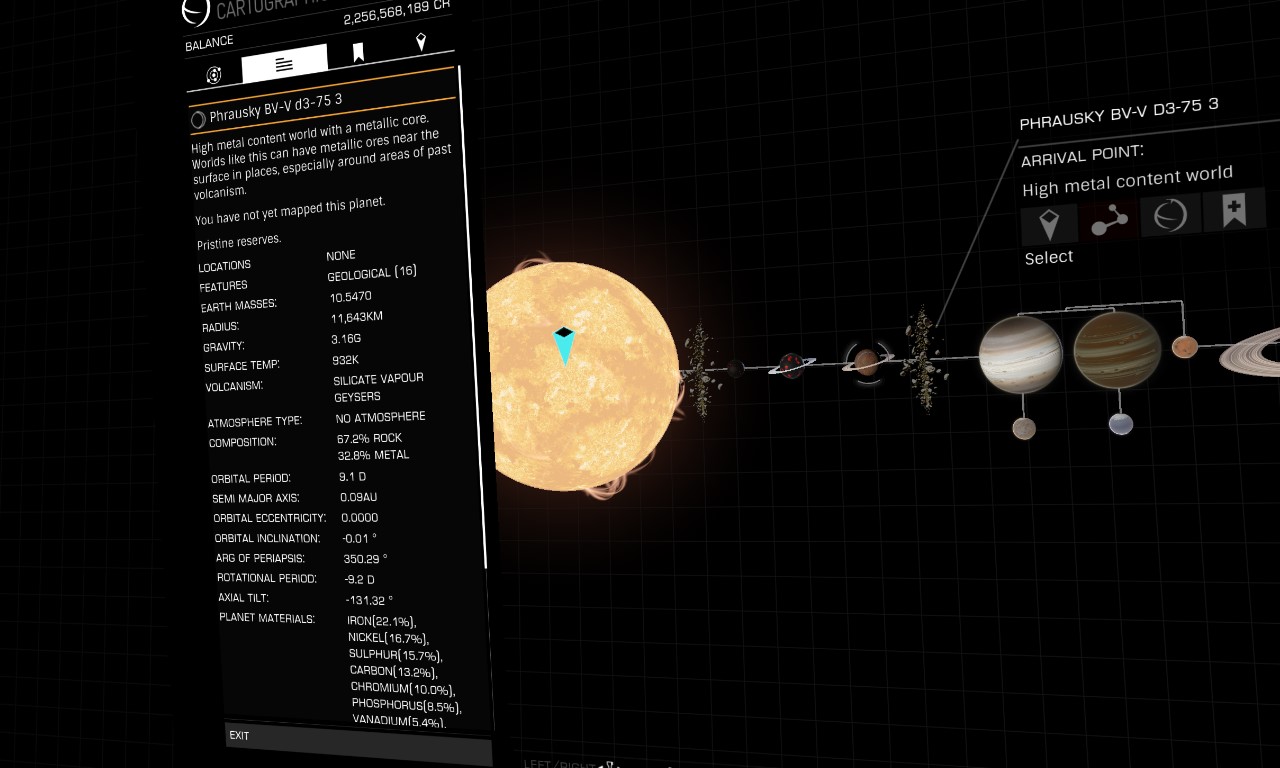The image size is (1280, 768).
Task: Click the SULPHUR(15.7%) material entry
Action: tap(395, 655)
